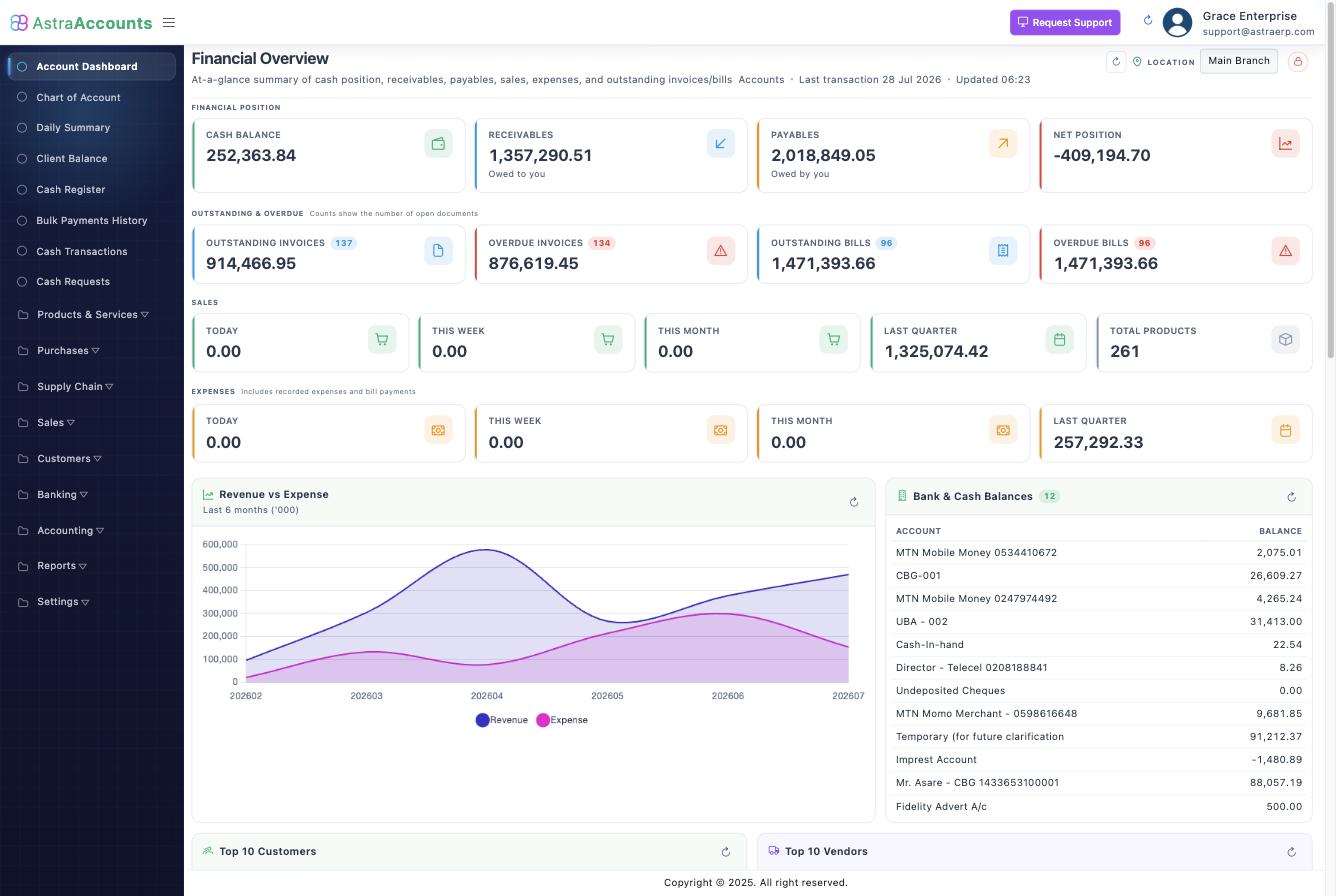
Task: Click the box icon on Total Products card
Action: 1285,340
